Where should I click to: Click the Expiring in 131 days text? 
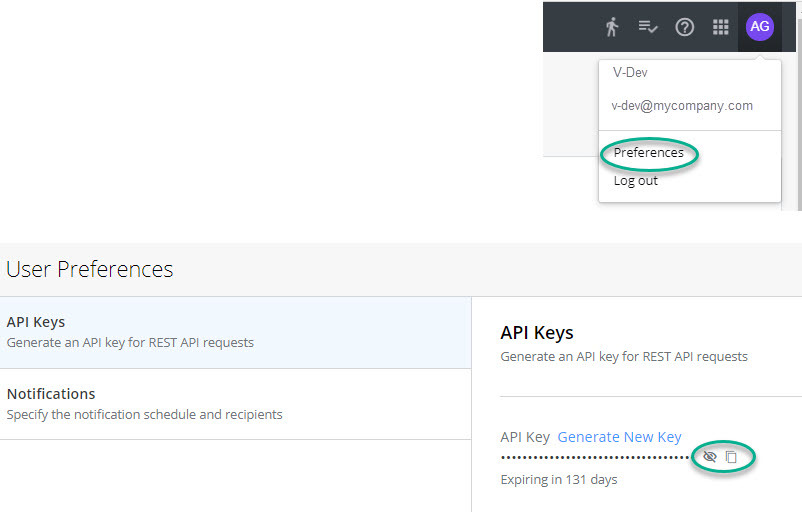tap(559, 479)
